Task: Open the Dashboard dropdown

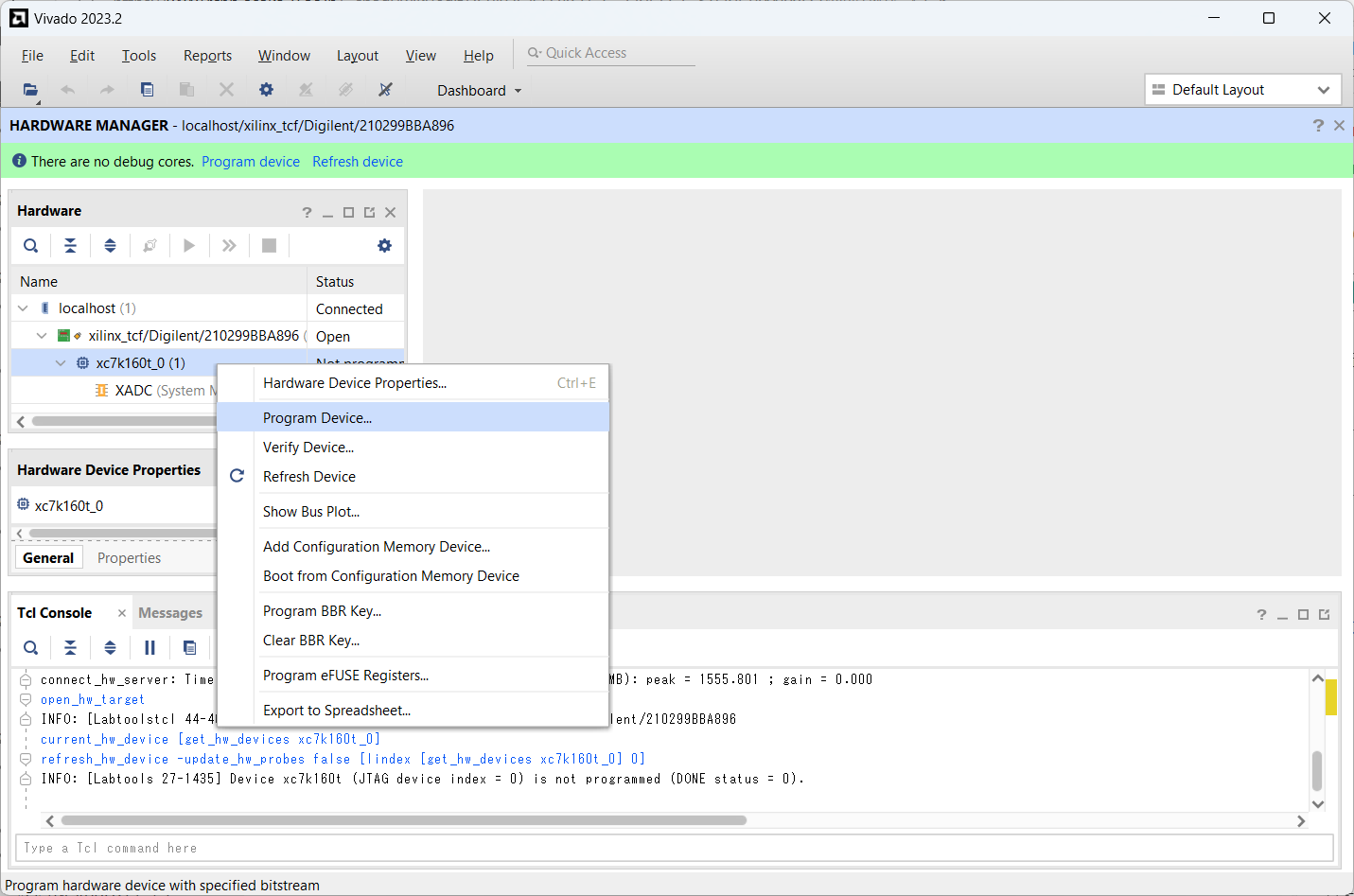Action: pyautogui.click(x=479, y=91)
